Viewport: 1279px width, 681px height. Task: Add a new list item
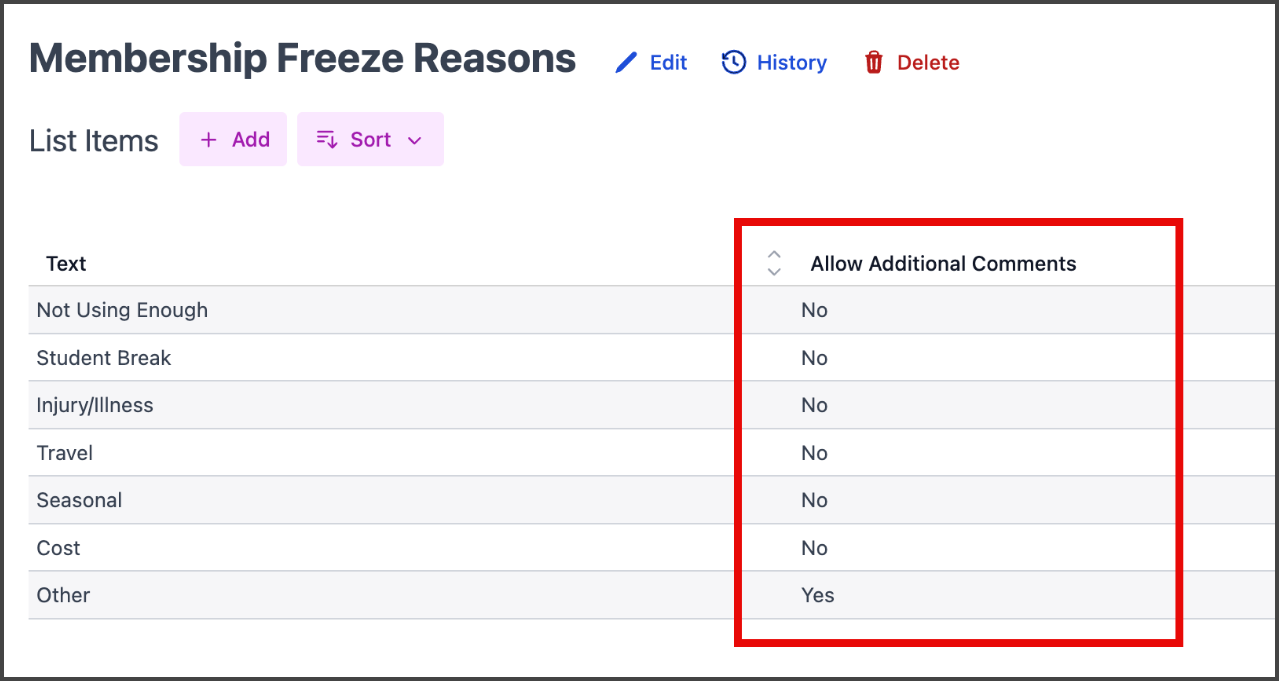point(233,139)
